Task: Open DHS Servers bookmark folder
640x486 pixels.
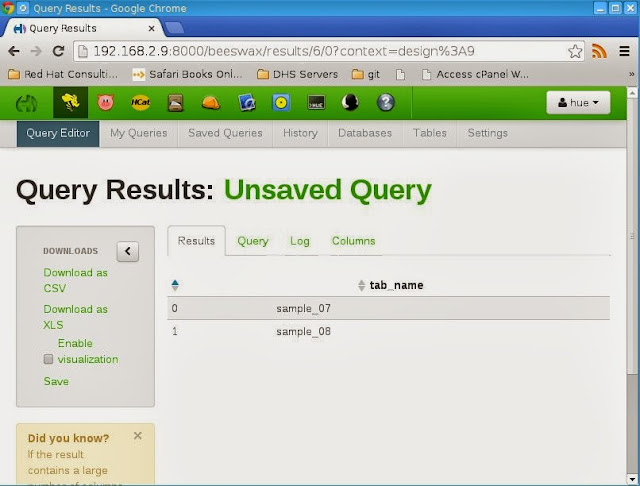Action: (298, 74)
